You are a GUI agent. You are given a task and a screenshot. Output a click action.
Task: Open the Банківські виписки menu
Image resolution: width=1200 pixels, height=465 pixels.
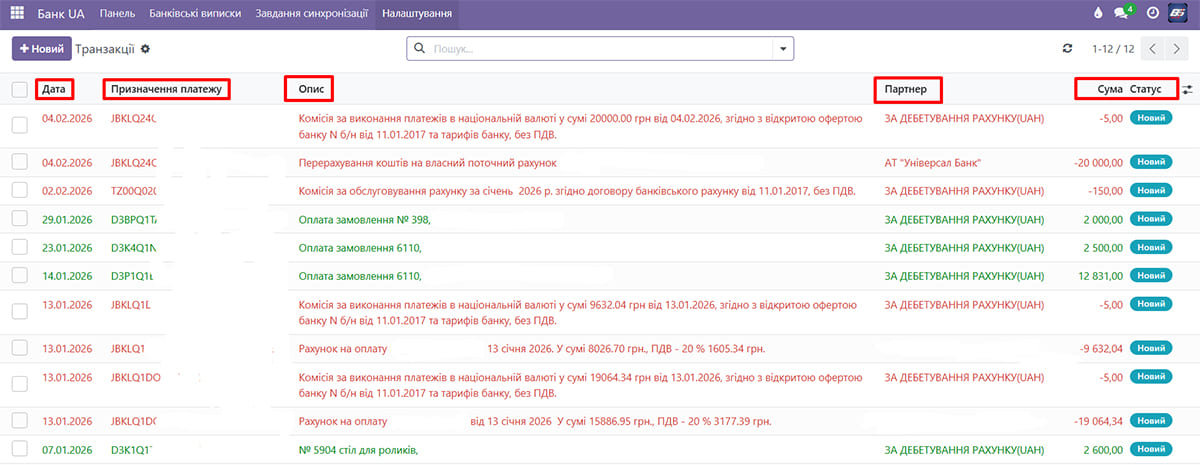coord(196,14)
